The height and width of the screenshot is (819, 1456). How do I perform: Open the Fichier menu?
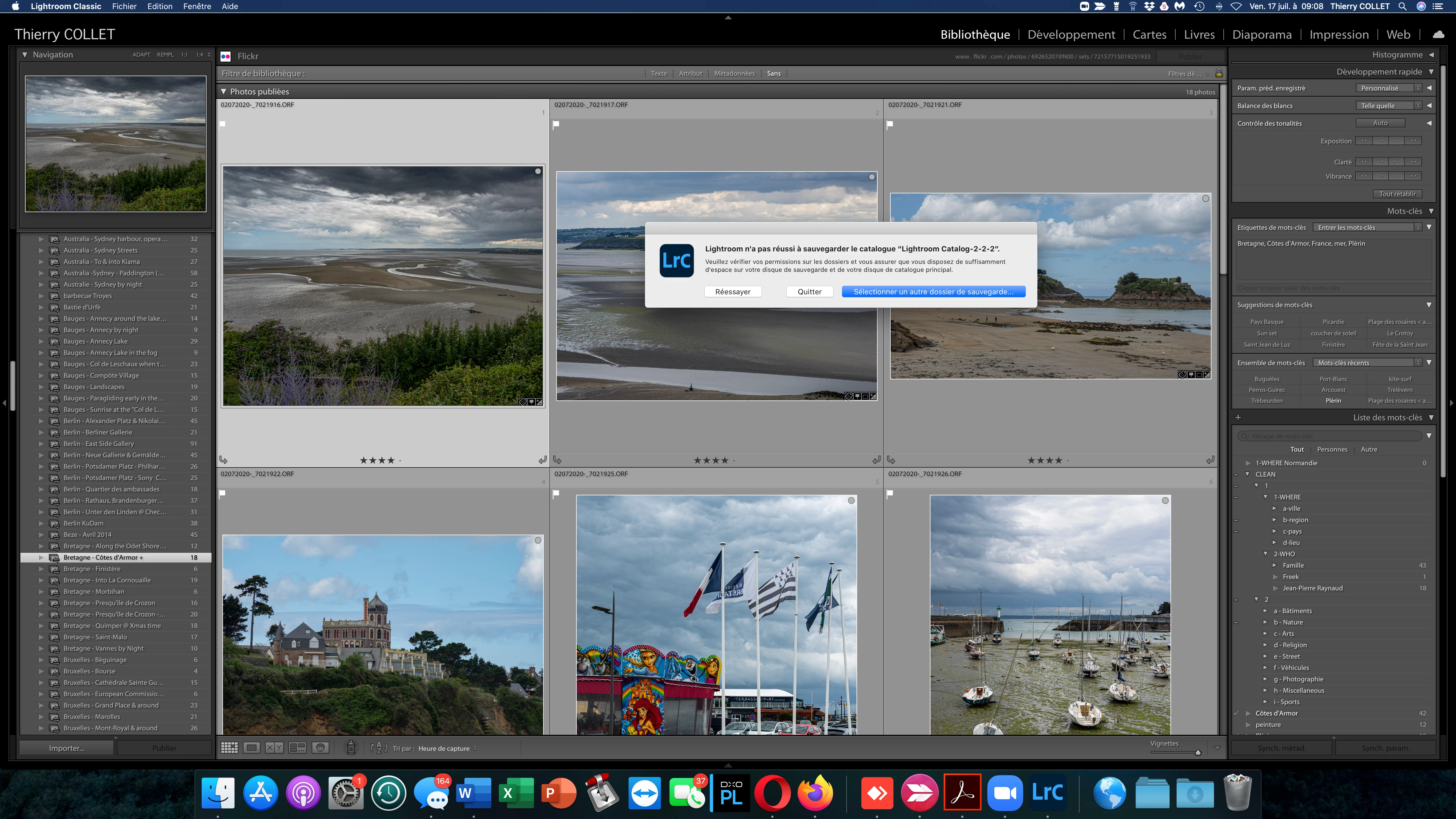[124, 6]
